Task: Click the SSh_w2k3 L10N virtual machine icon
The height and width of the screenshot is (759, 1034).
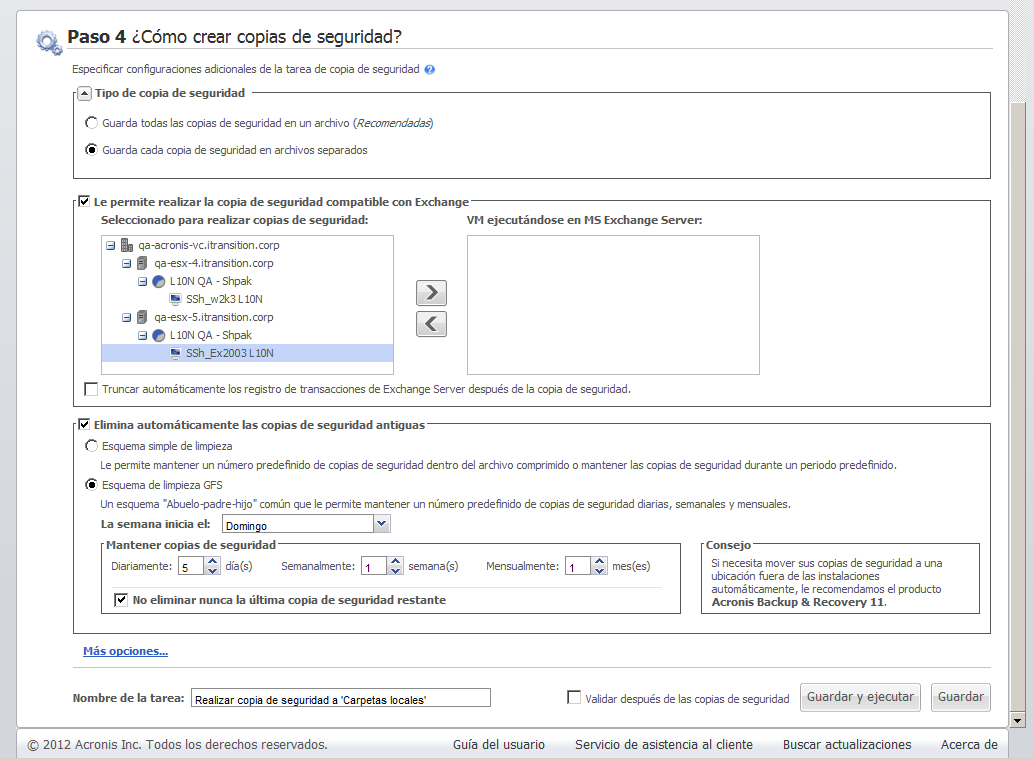Action: point(175,299)
